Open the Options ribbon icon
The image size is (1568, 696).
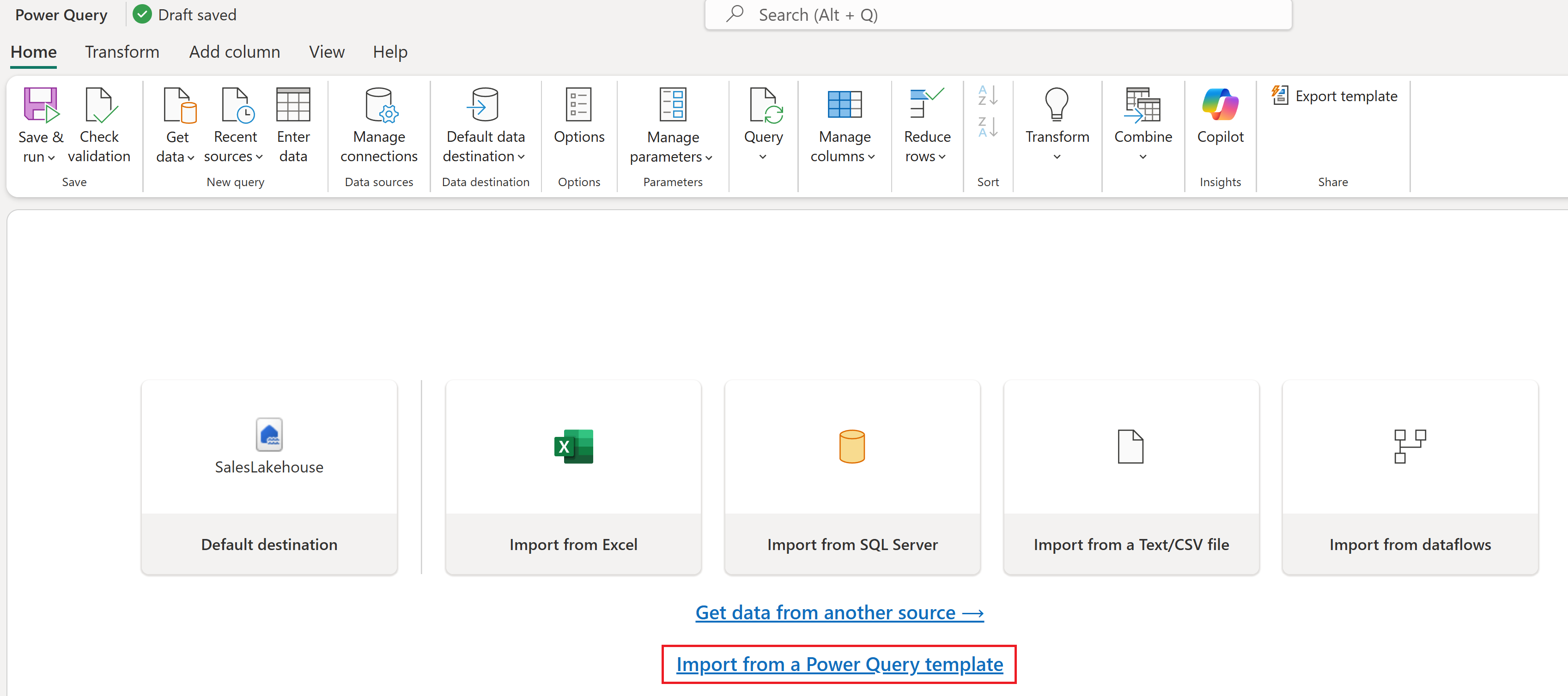tap(578, 105)
